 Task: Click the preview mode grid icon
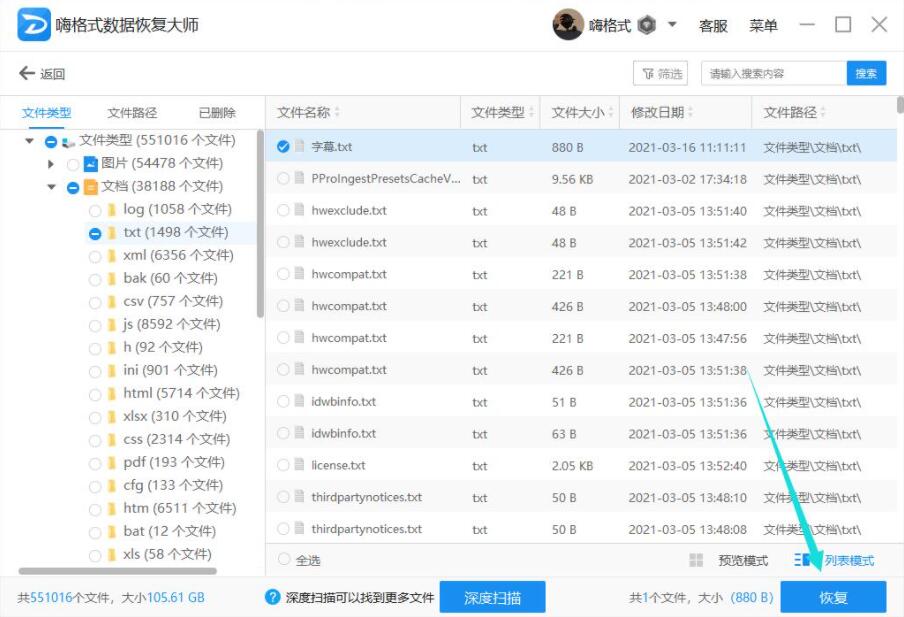point(696,560)
